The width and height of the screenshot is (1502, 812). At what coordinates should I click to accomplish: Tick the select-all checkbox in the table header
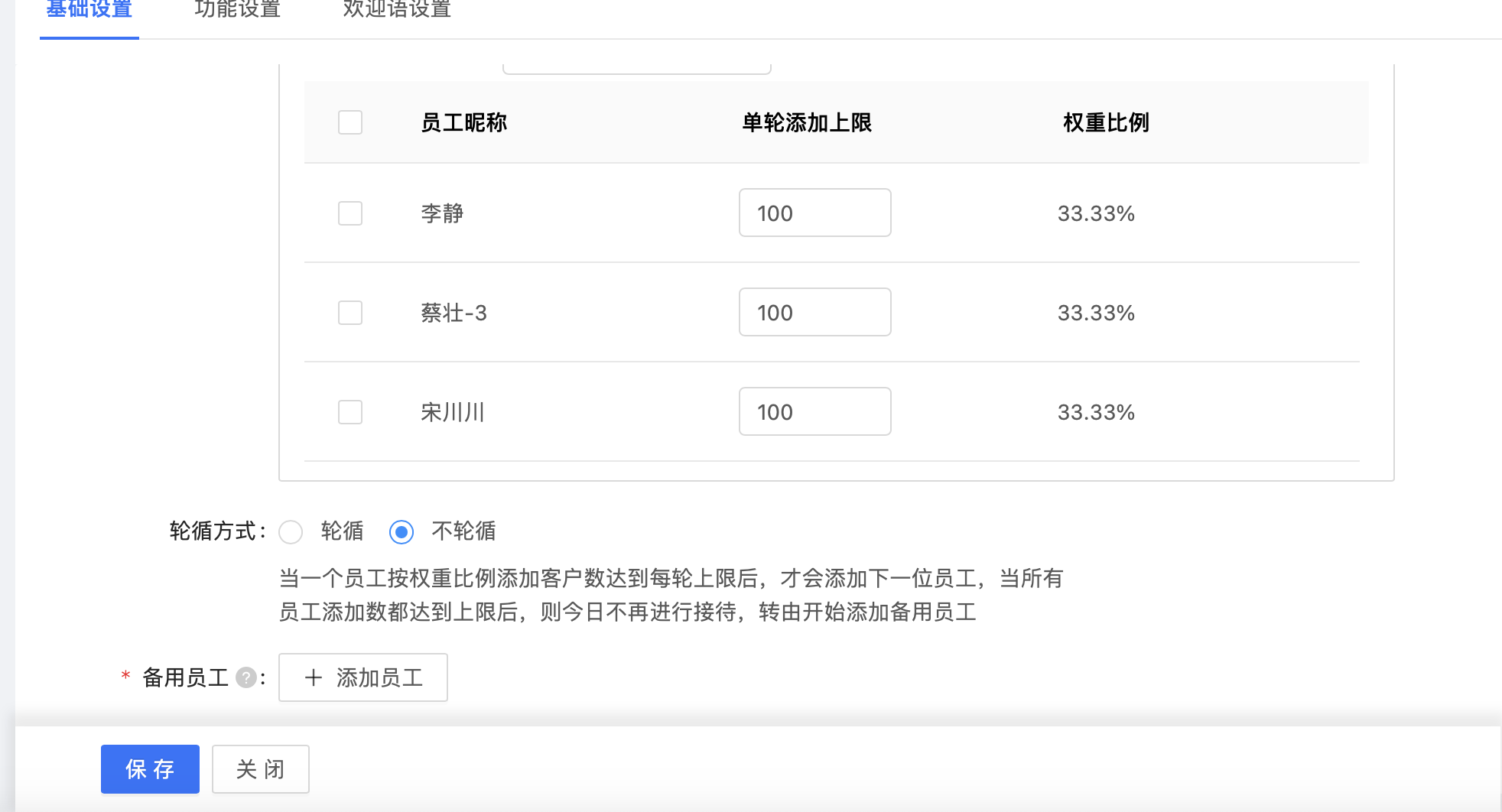(x=350, y=122)
